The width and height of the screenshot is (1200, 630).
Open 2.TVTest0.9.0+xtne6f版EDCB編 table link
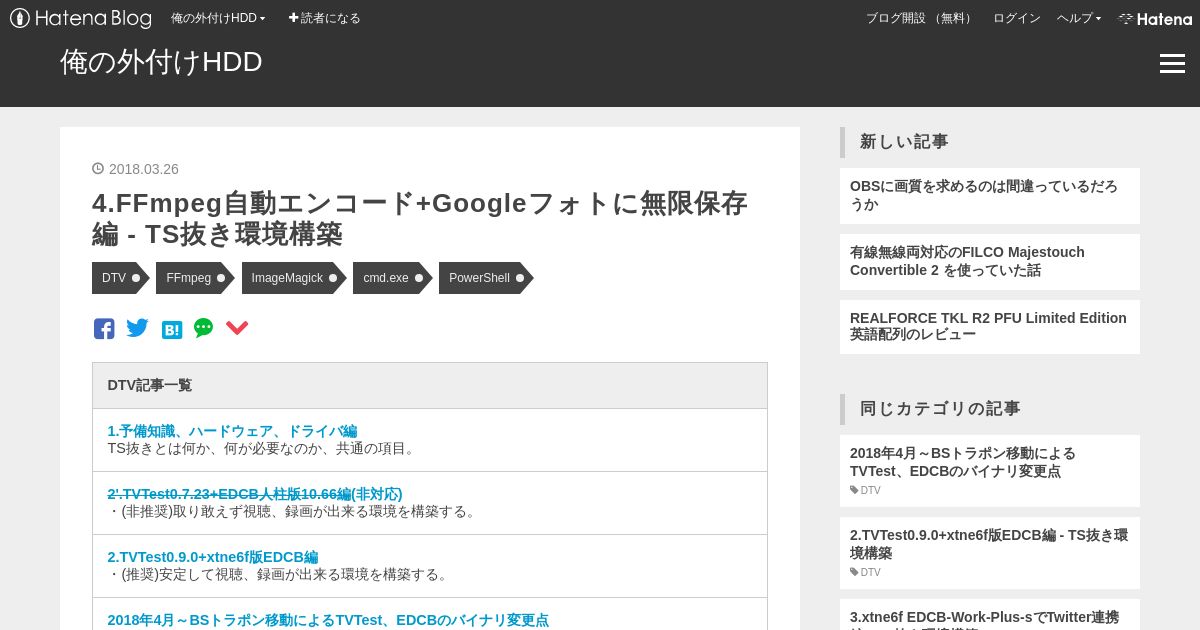pos(213,557)
